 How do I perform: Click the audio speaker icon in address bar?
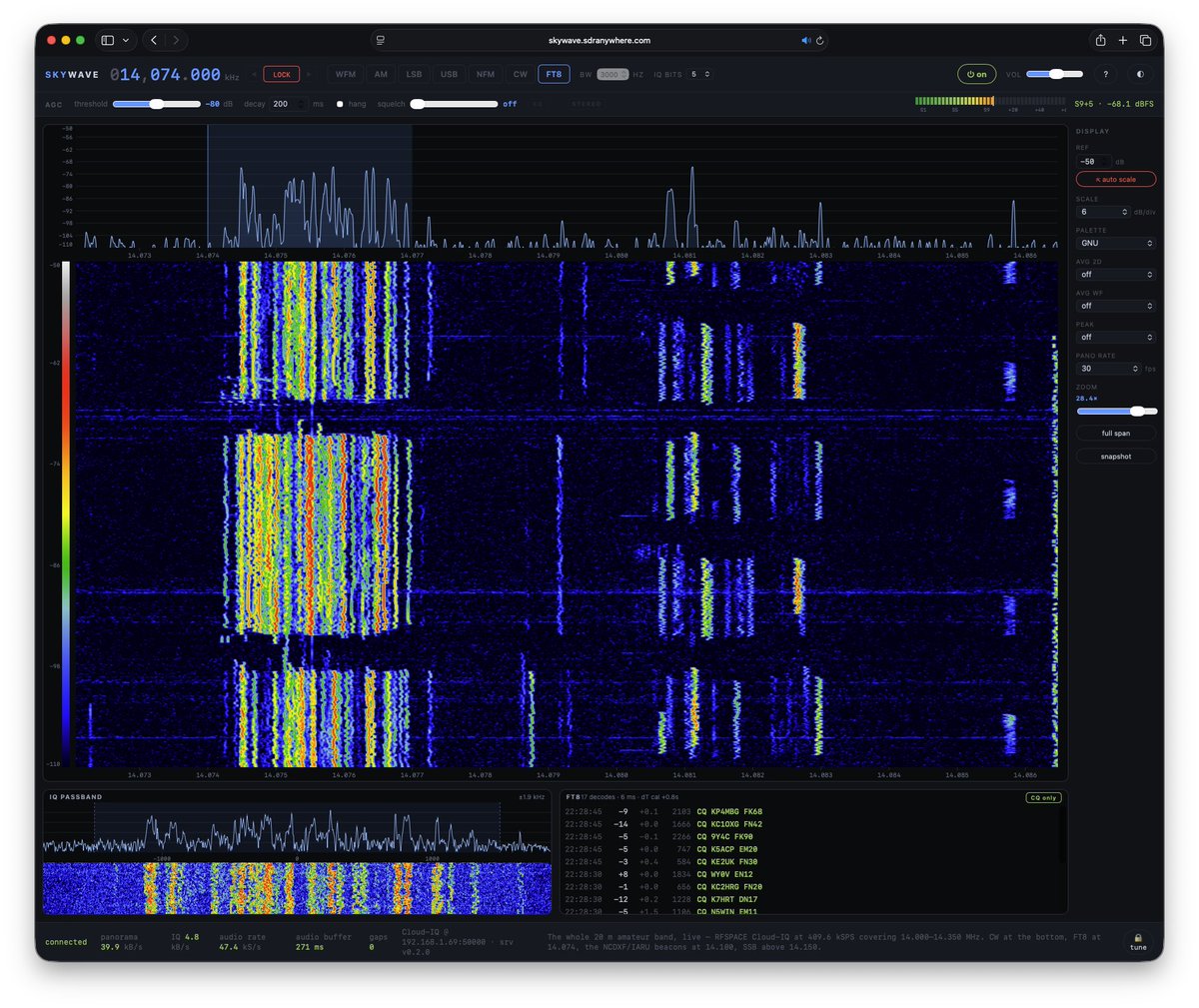point(805,41)
